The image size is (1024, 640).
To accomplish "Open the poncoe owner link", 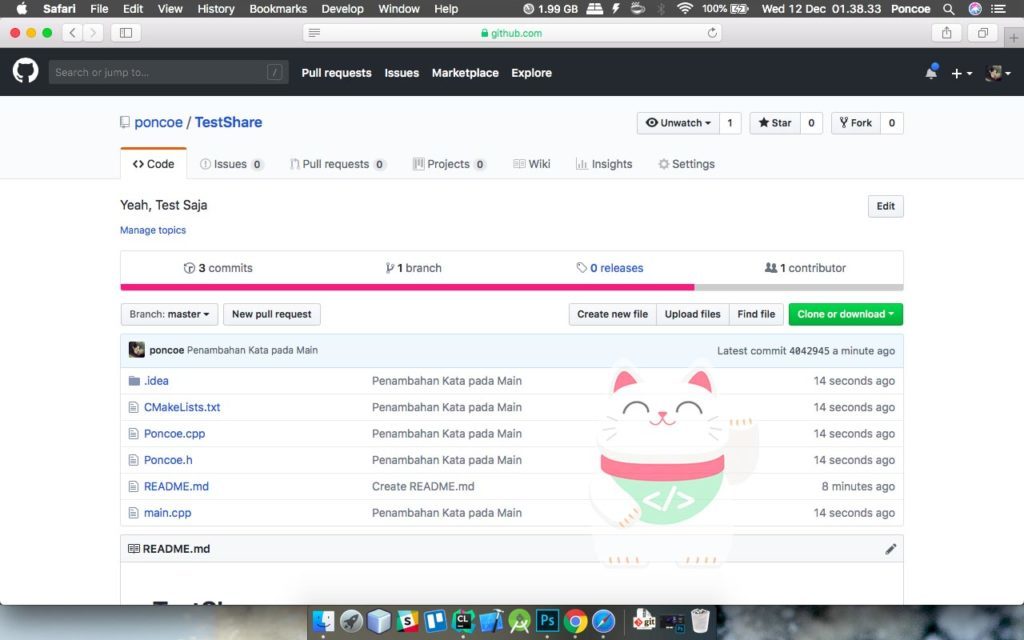I will (x=159, y=122).
